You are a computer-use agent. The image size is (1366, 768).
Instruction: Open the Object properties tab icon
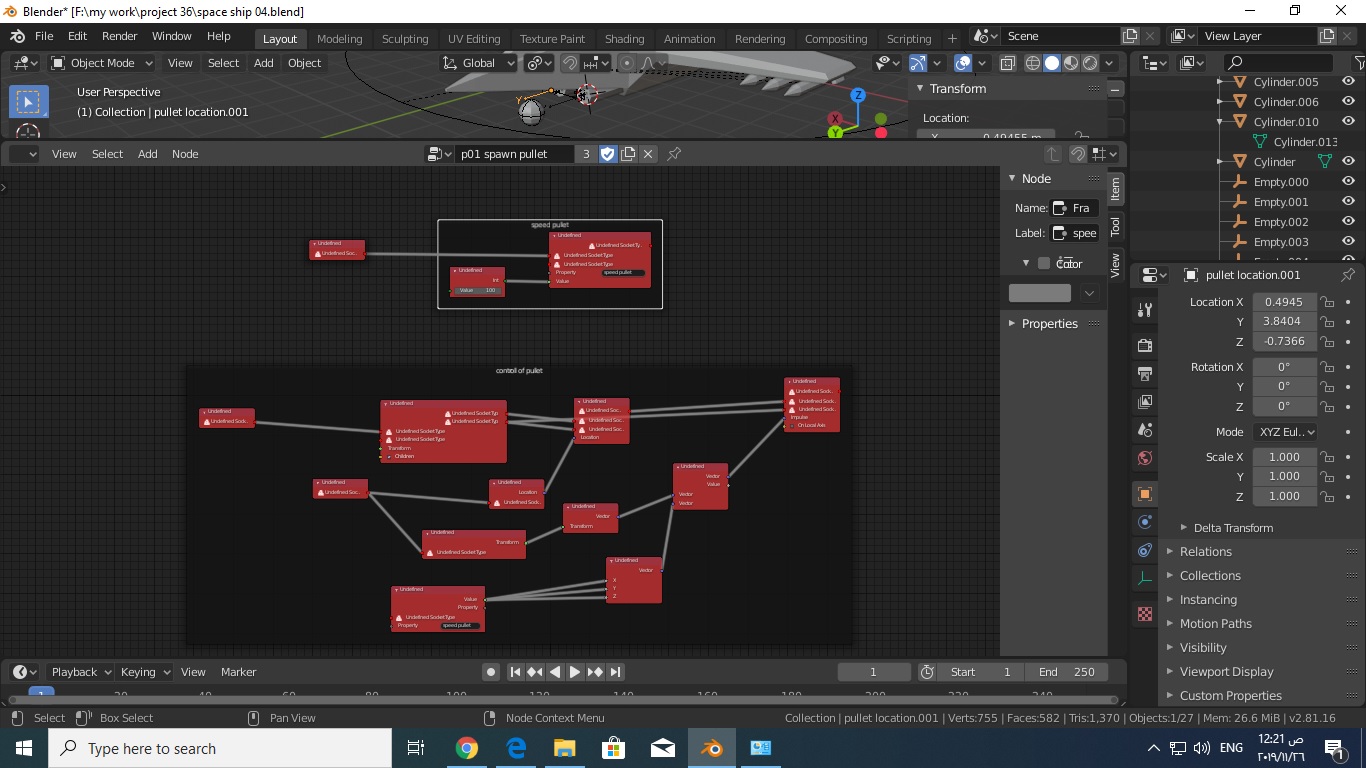[1145, 494]
